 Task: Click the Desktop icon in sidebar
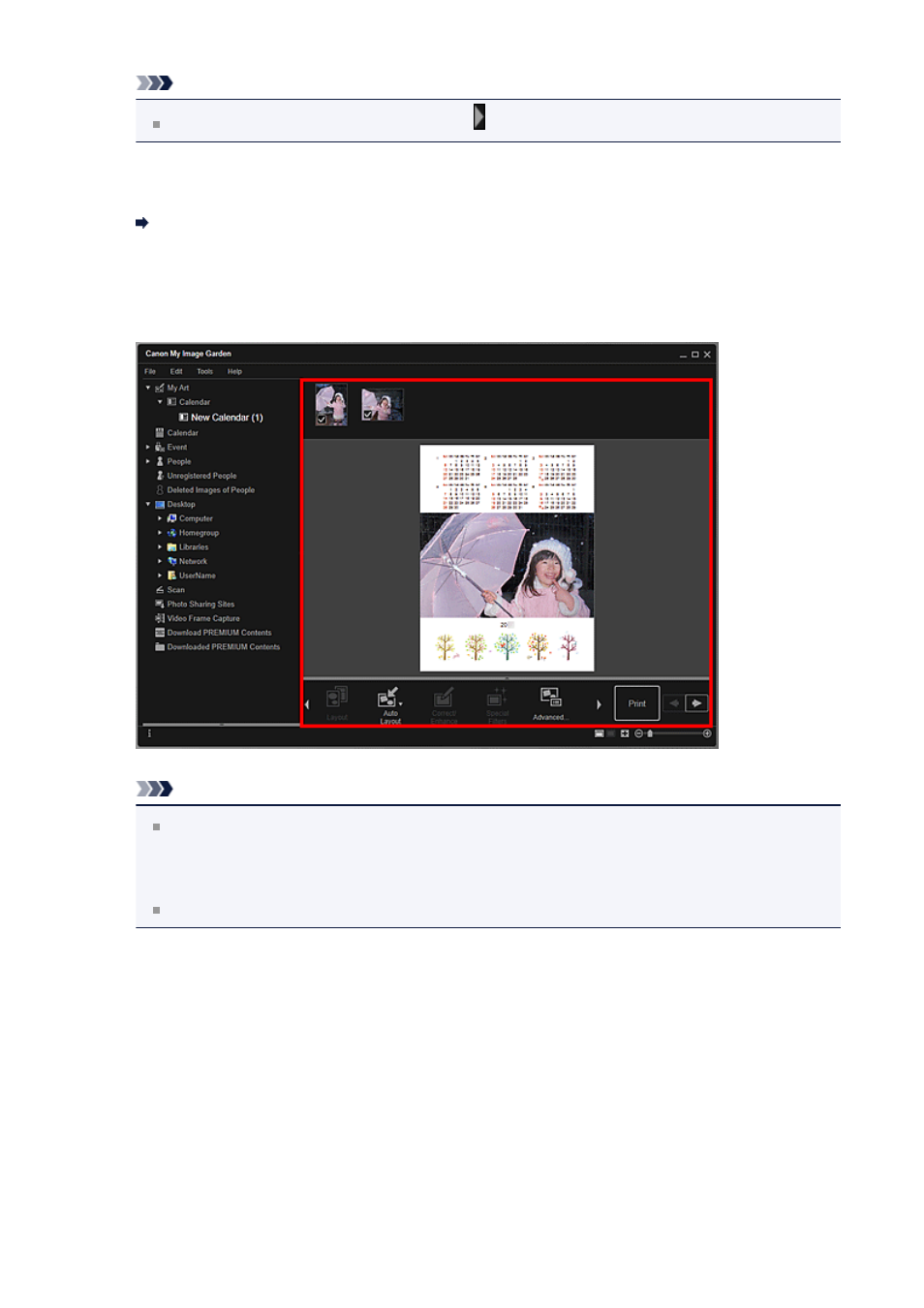(160, 505)
